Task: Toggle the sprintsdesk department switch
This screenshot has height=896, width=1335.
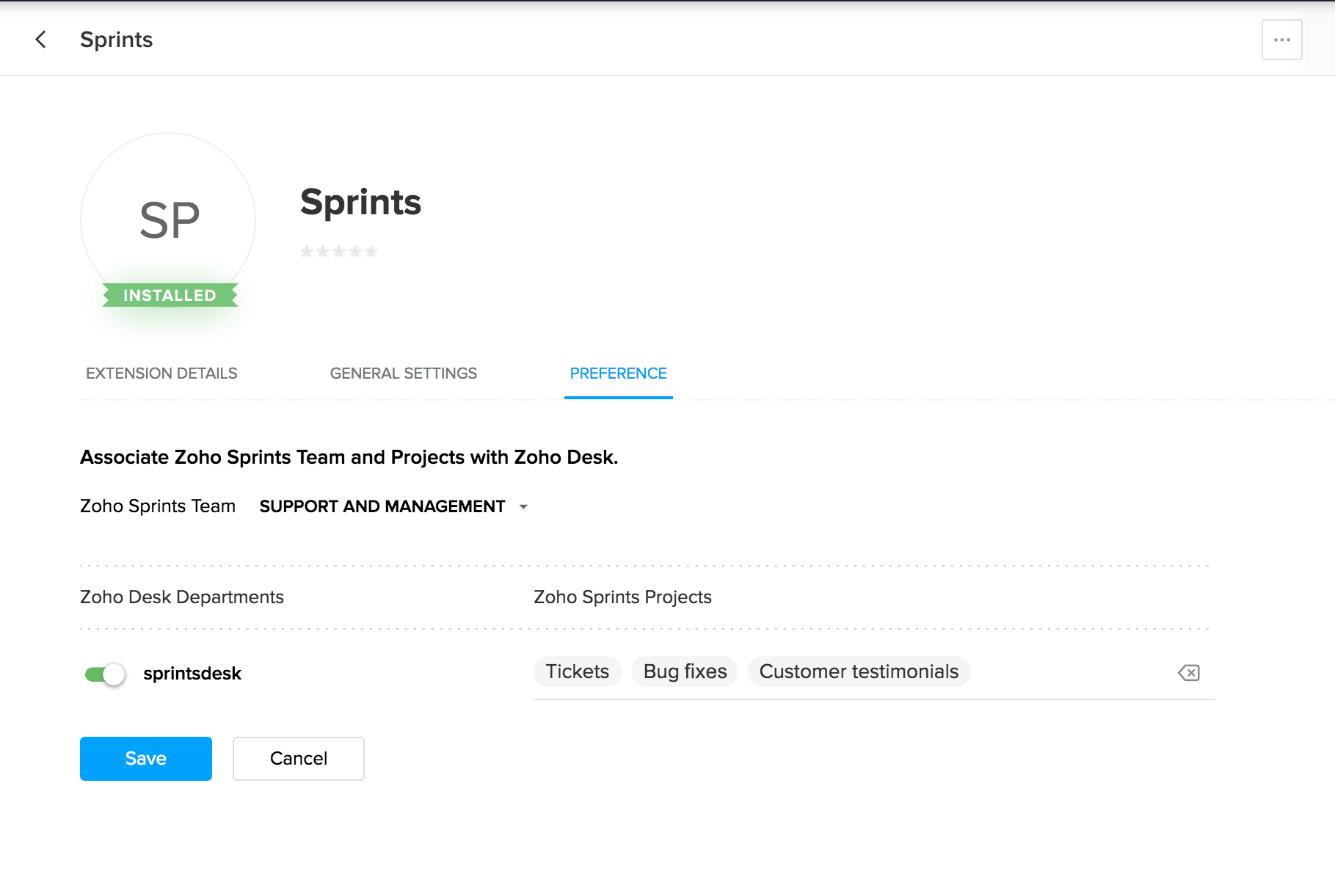Action: [105, 674]
